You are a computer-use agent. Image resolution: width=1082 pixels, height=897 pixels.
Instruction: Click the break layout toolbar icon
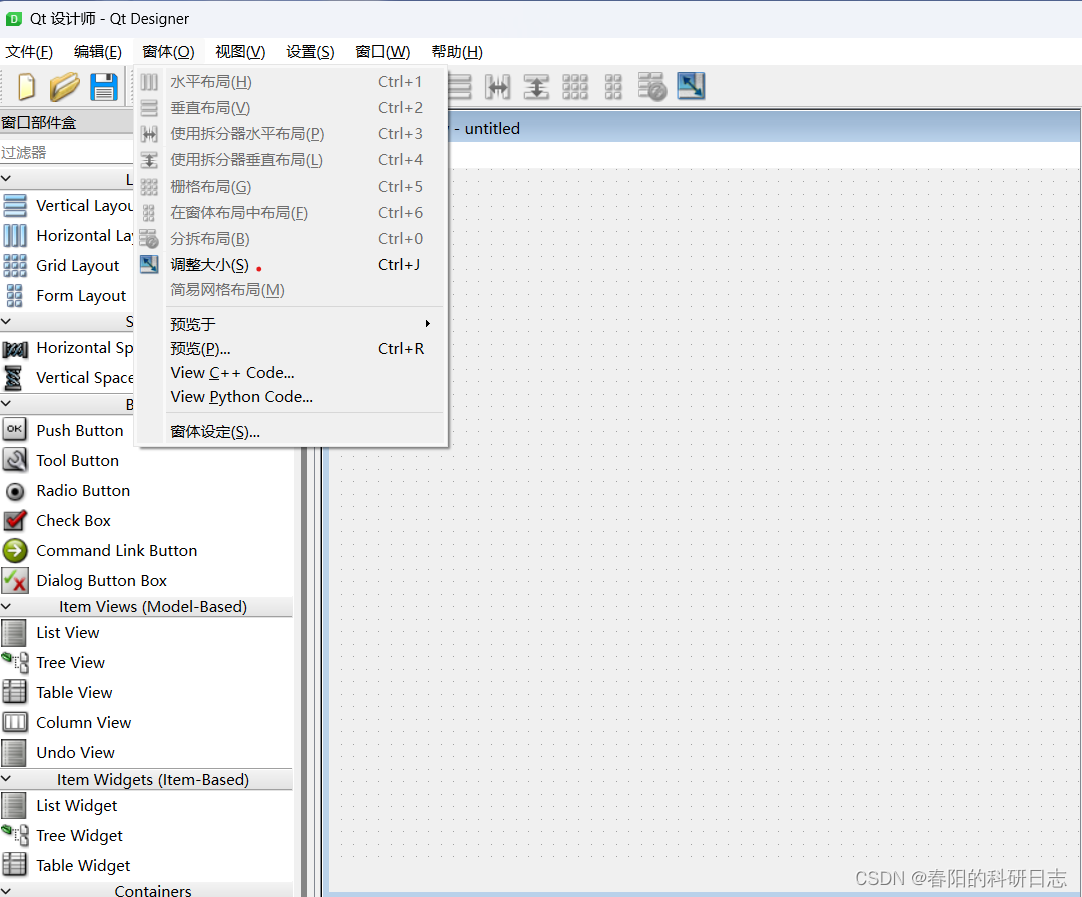click(x=651, y=87)
